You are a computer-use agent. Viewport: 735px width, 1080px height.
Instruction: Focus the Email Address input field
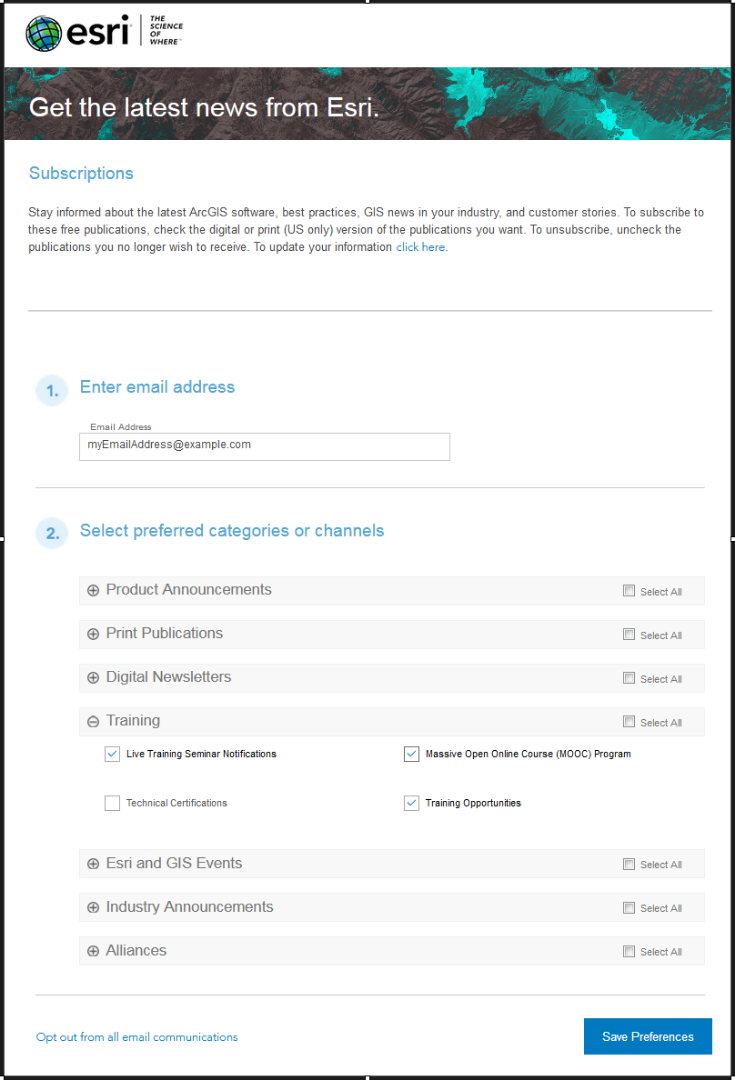click(265, 446)
